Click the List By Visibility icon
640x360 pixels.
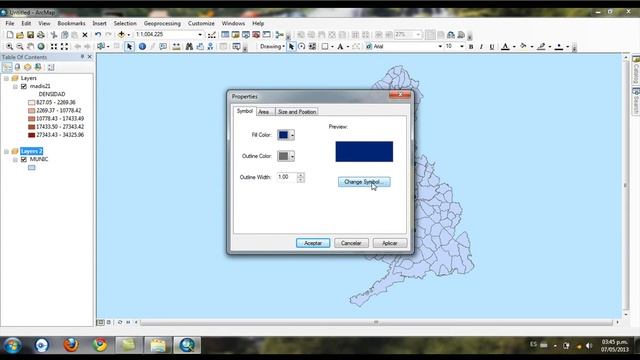[27, 67]
